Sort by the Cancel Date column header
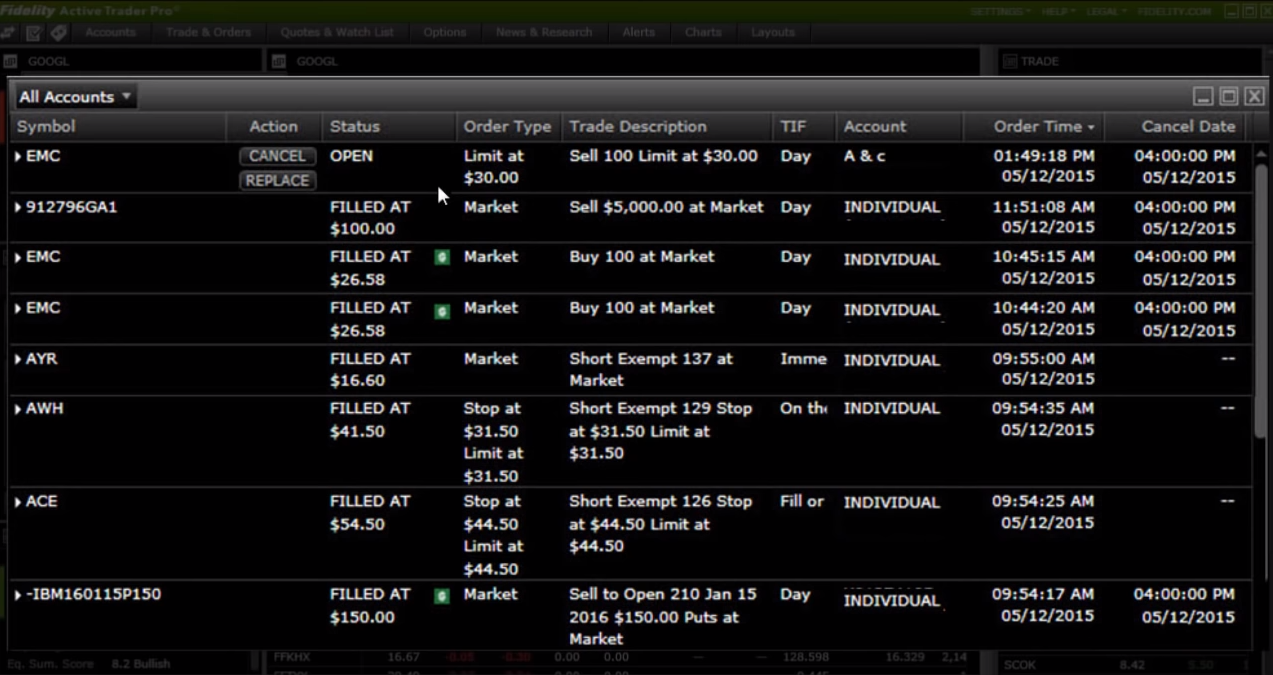This screenshot has width=1273, height=675. [x=1176, y=127]
